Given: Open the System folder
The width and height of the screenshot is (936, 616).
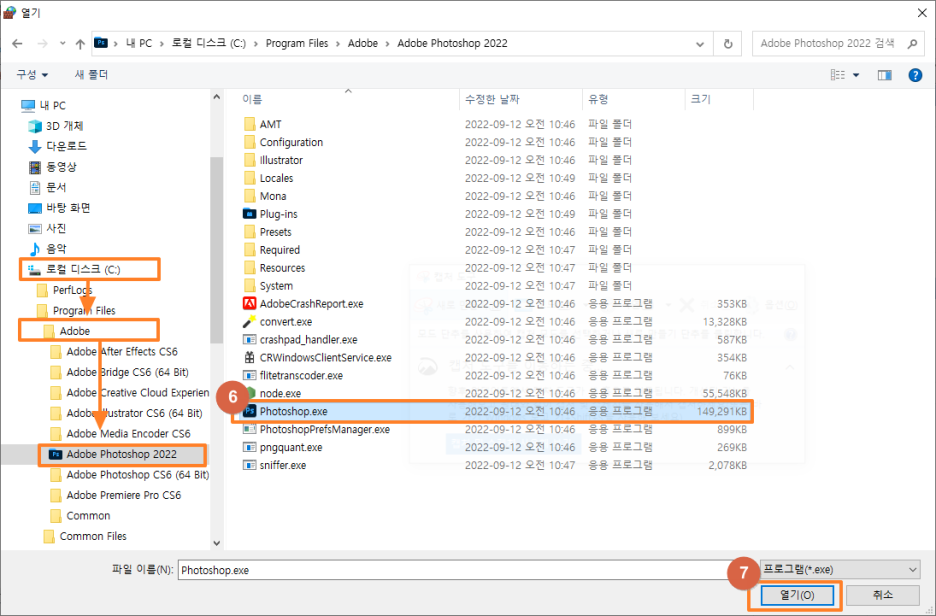Looking at the screenshot, I should pos(269,286).
